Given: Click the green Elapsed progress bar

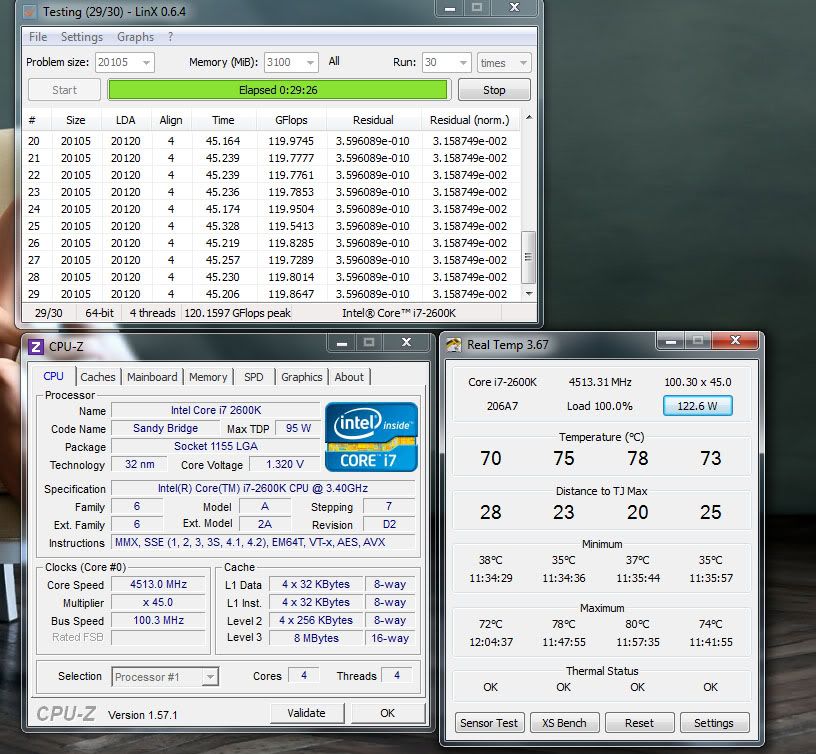Looking at the screenshot, I should pos(277,90).
